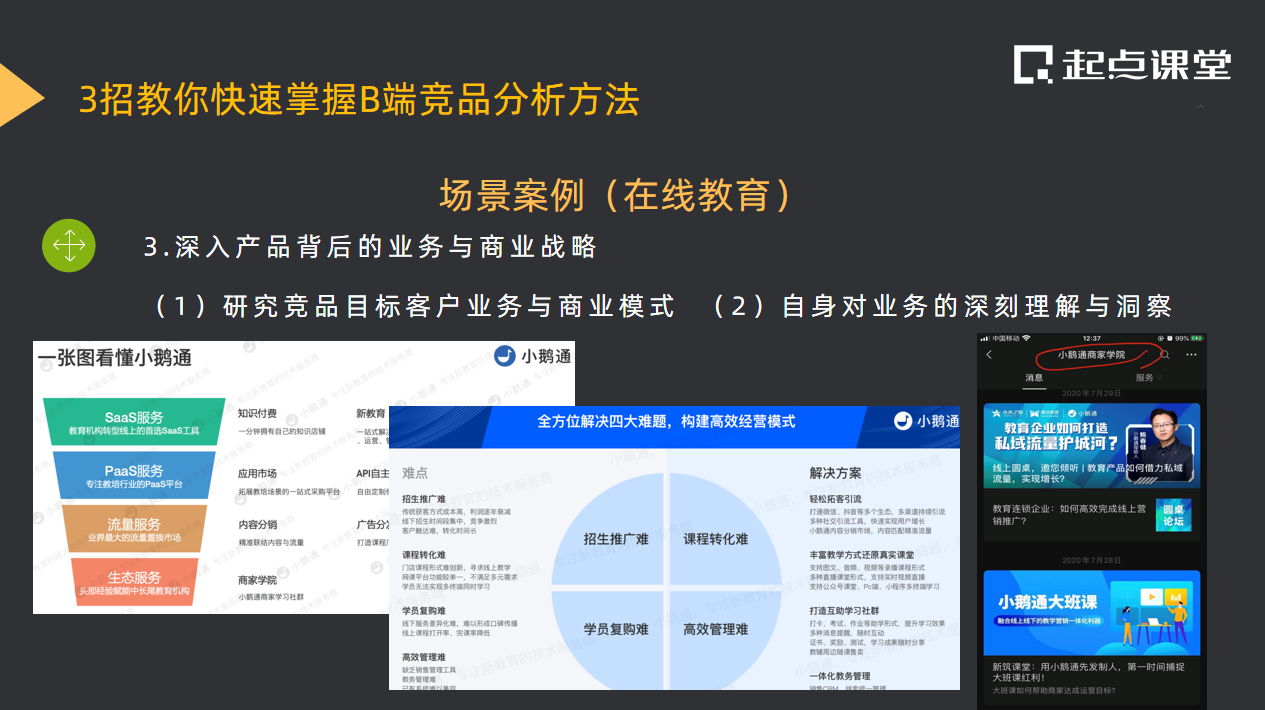
Task: Click the 小鹅通 logo on the blue slide header
Action: coord(925,420)
